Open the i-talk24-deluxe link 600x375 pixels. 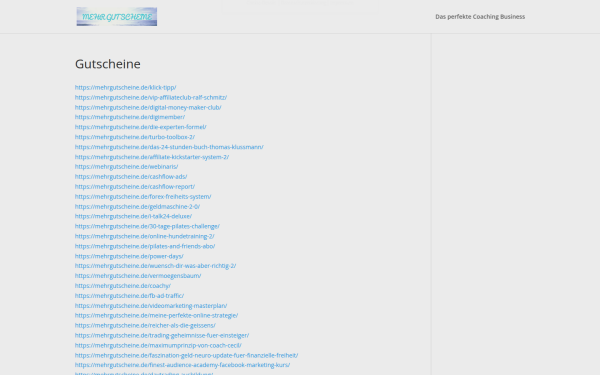coord(134,216)
